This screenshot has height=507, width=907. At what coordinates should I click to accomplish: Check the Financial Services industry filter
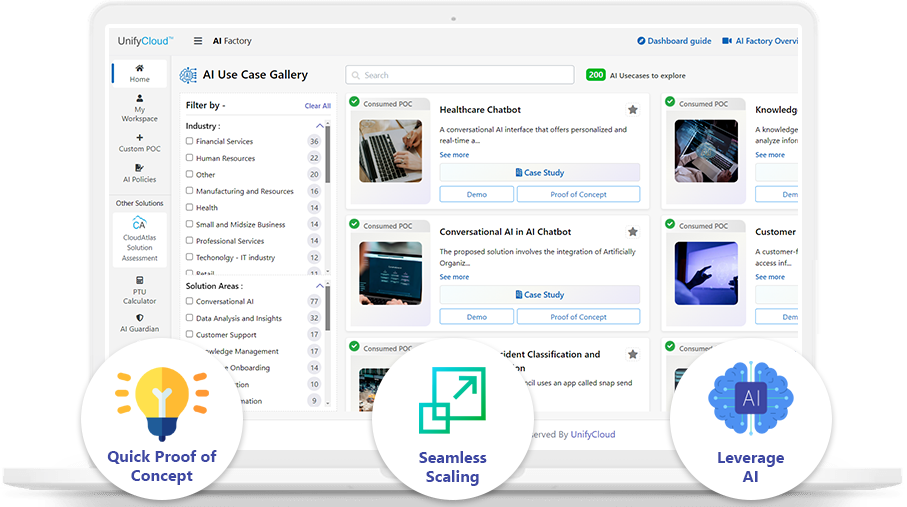190,142
